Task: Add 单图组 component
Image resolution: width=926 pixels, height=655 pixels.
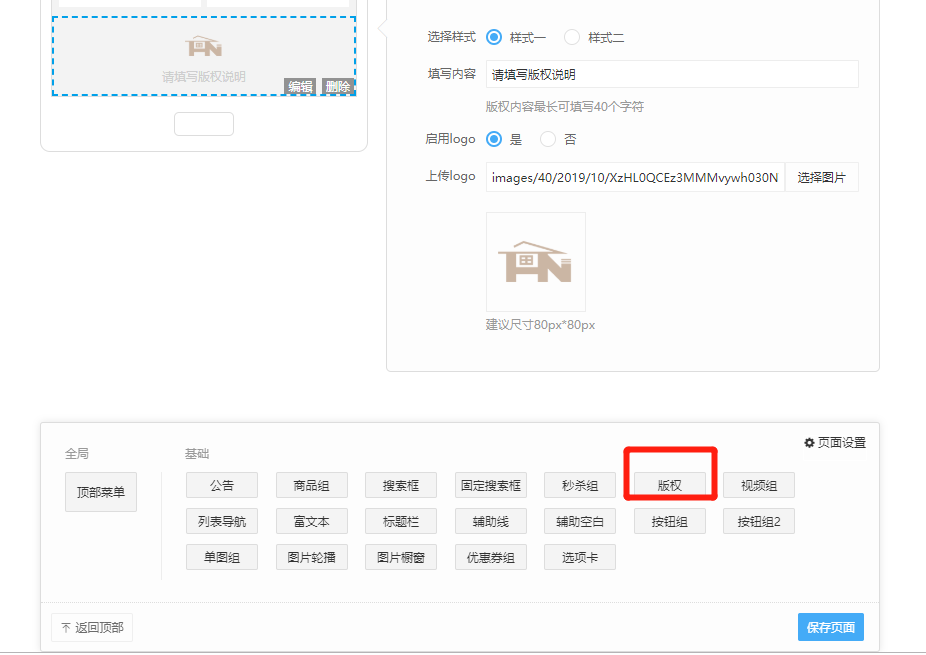Action: point(222,558)
